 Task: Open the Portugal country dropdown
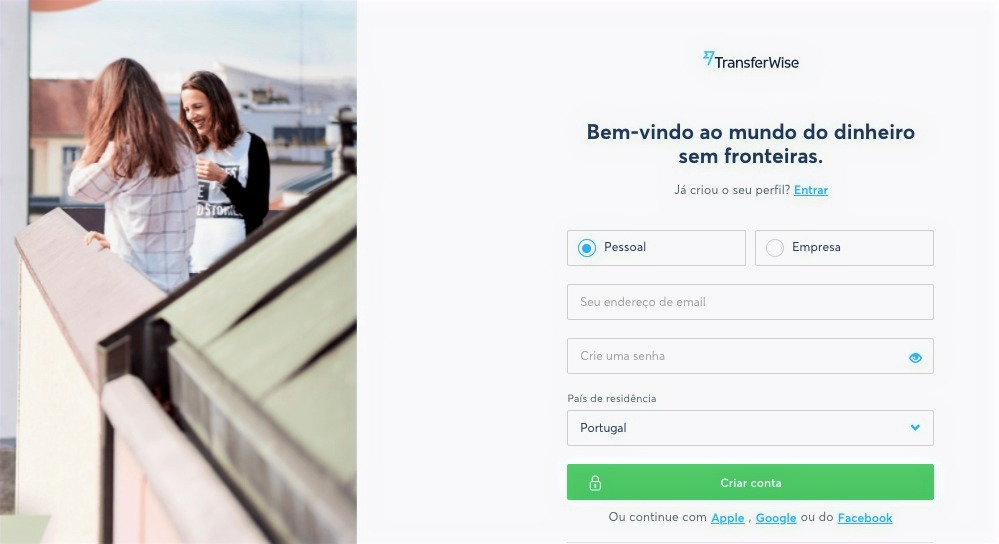(x=750, y=427)
